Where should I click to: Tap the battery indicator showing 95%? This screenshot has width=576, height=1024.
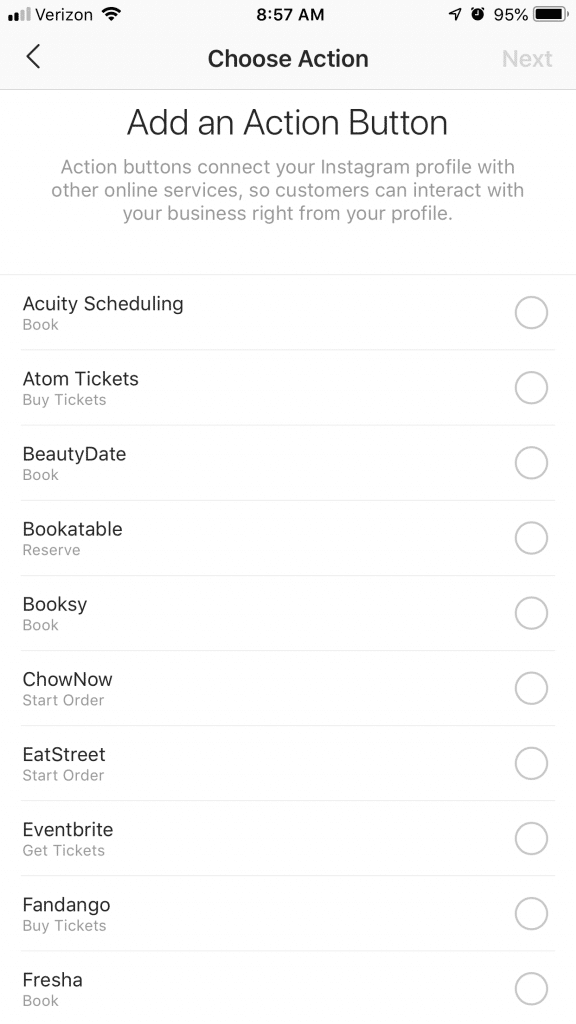pyautogui.click(x=544, y=15)
